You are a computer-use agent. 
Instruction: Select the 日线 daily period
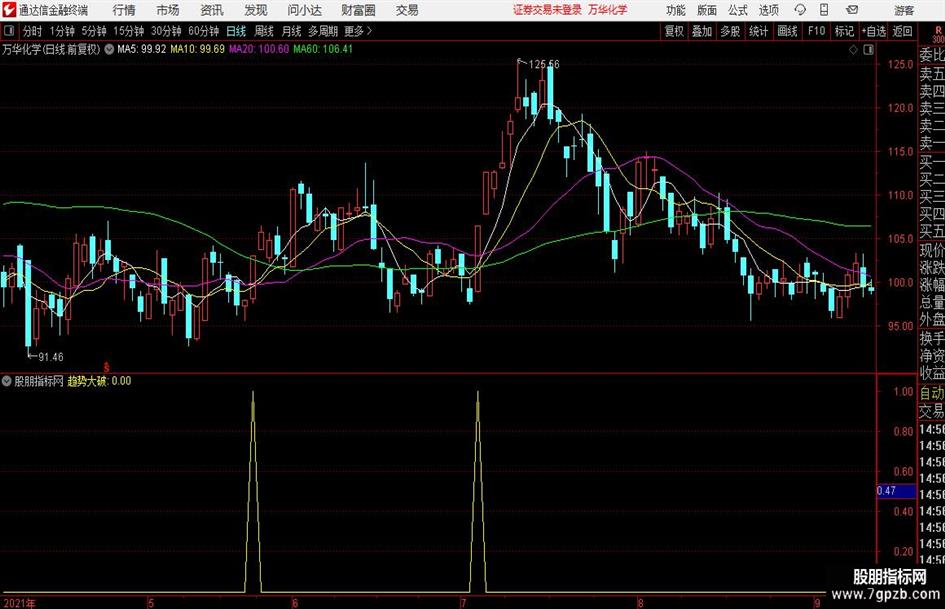coord(236,31)
